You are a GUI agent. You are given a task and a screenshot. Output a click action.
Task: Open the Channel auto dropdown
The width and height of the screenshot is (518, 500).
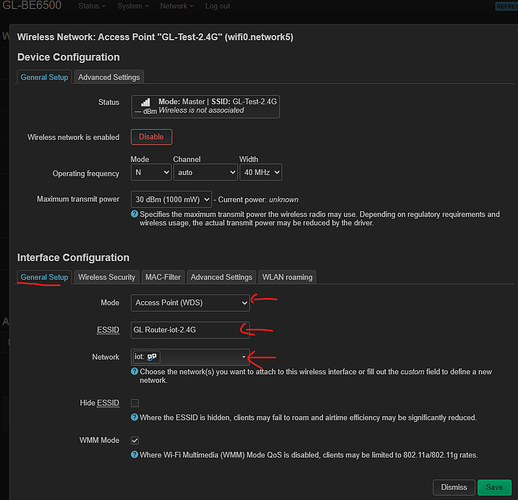(205, 172)
